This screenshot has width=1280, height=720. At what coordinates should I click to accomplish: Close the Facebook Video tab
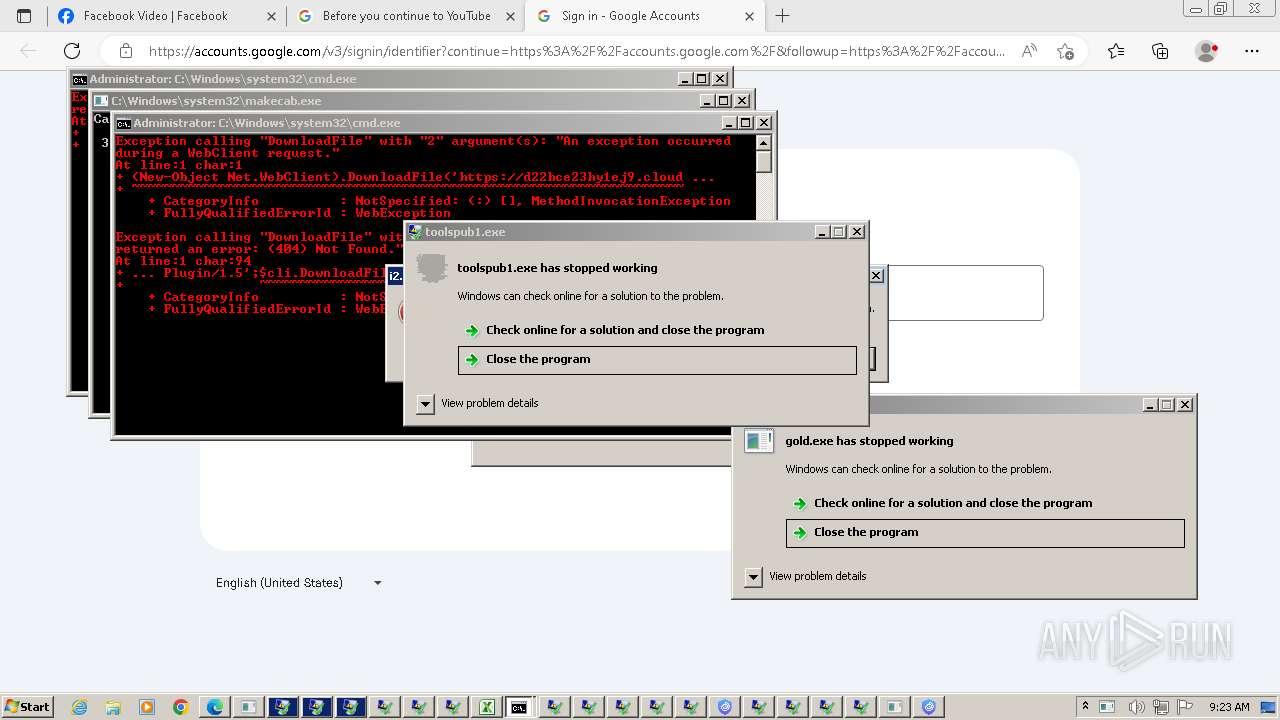point(271,16)
